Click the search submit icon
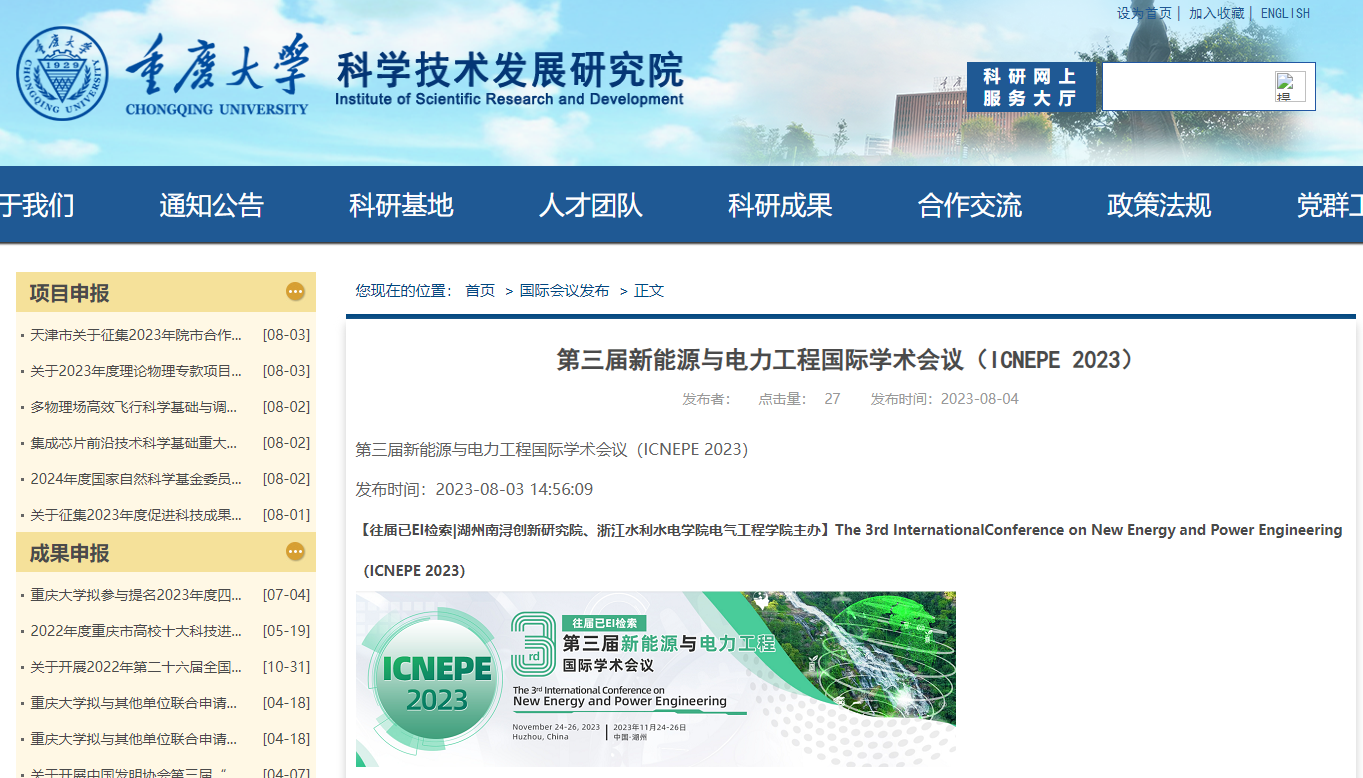The width and height of the screenshot is (1363, 778). 1290,87
